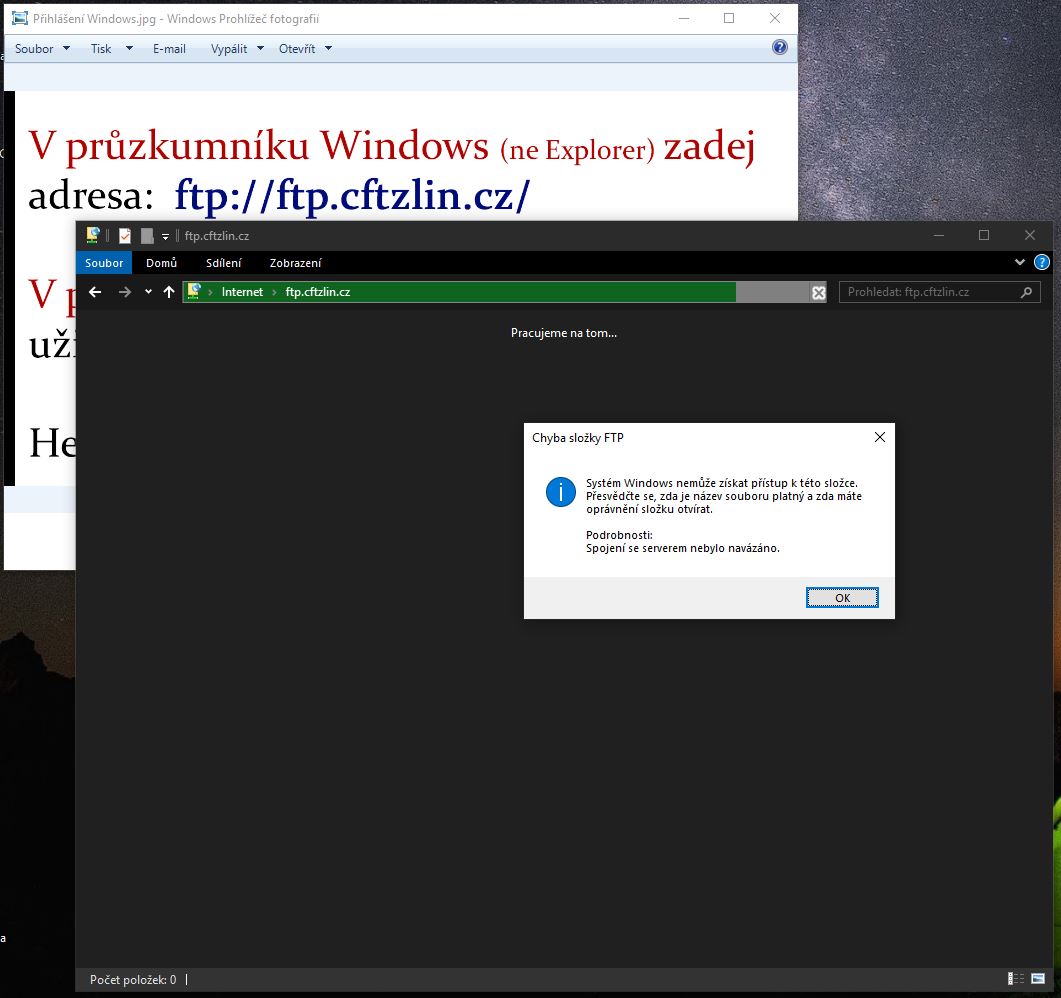This screenshot has height=998, width=1061.
Task: Switch to details view icon in status bar
Action: [x=1016, y=978]
